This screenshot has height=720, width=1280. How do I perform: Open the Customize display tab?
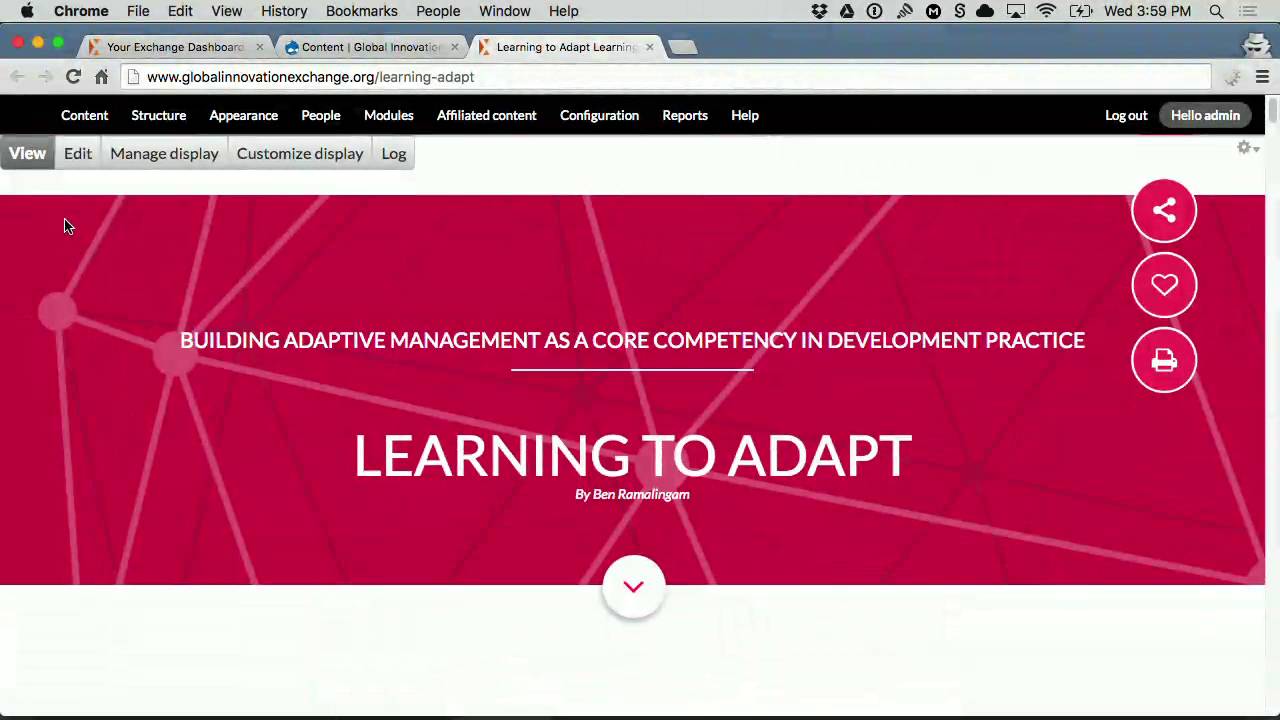[x=300, y=153]
